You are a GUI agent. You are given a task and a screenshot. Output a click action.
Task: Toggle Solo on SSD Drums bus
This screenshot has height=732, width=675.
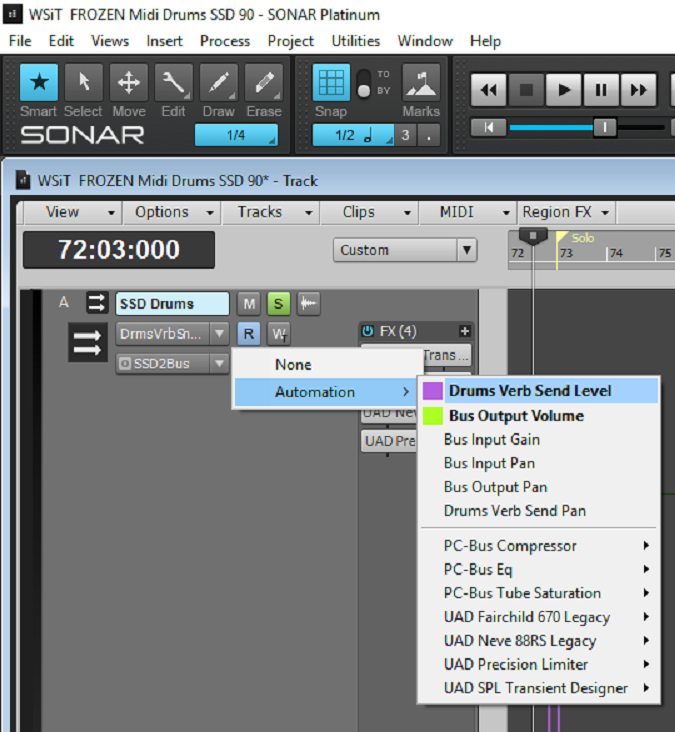(x=278, y=304)
